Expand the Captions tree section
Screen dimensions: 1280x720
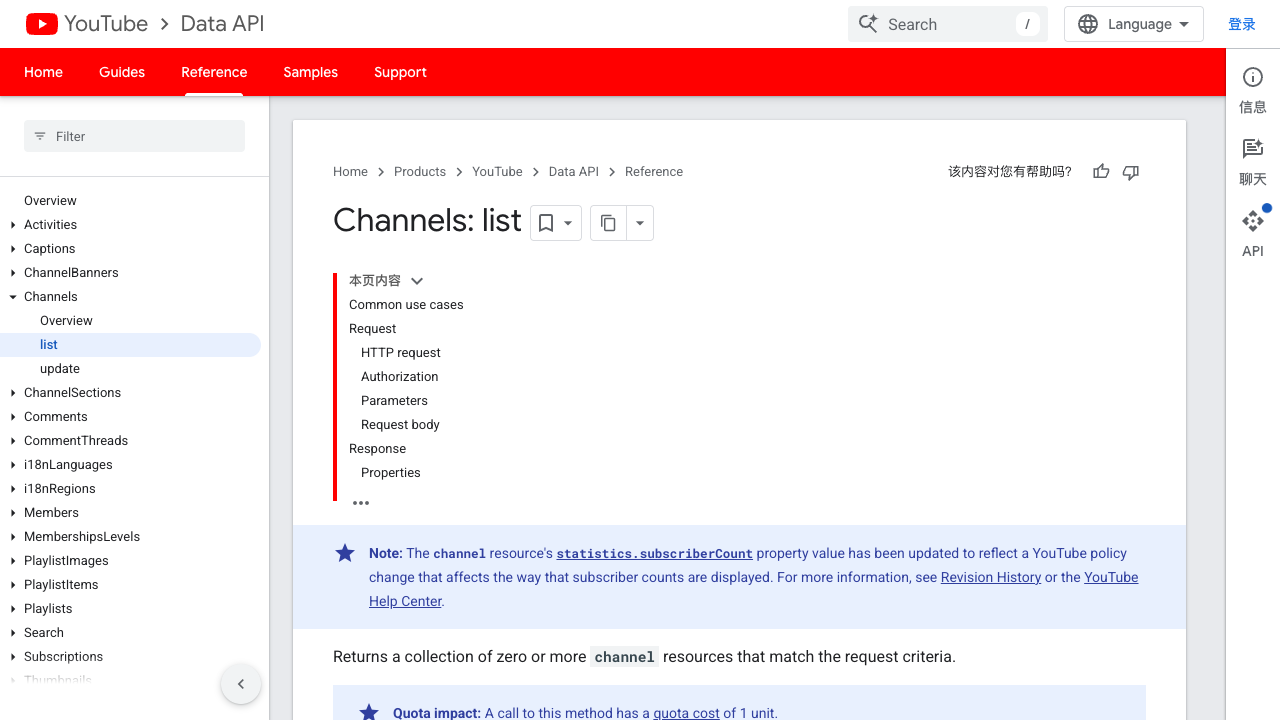[13, 249]
